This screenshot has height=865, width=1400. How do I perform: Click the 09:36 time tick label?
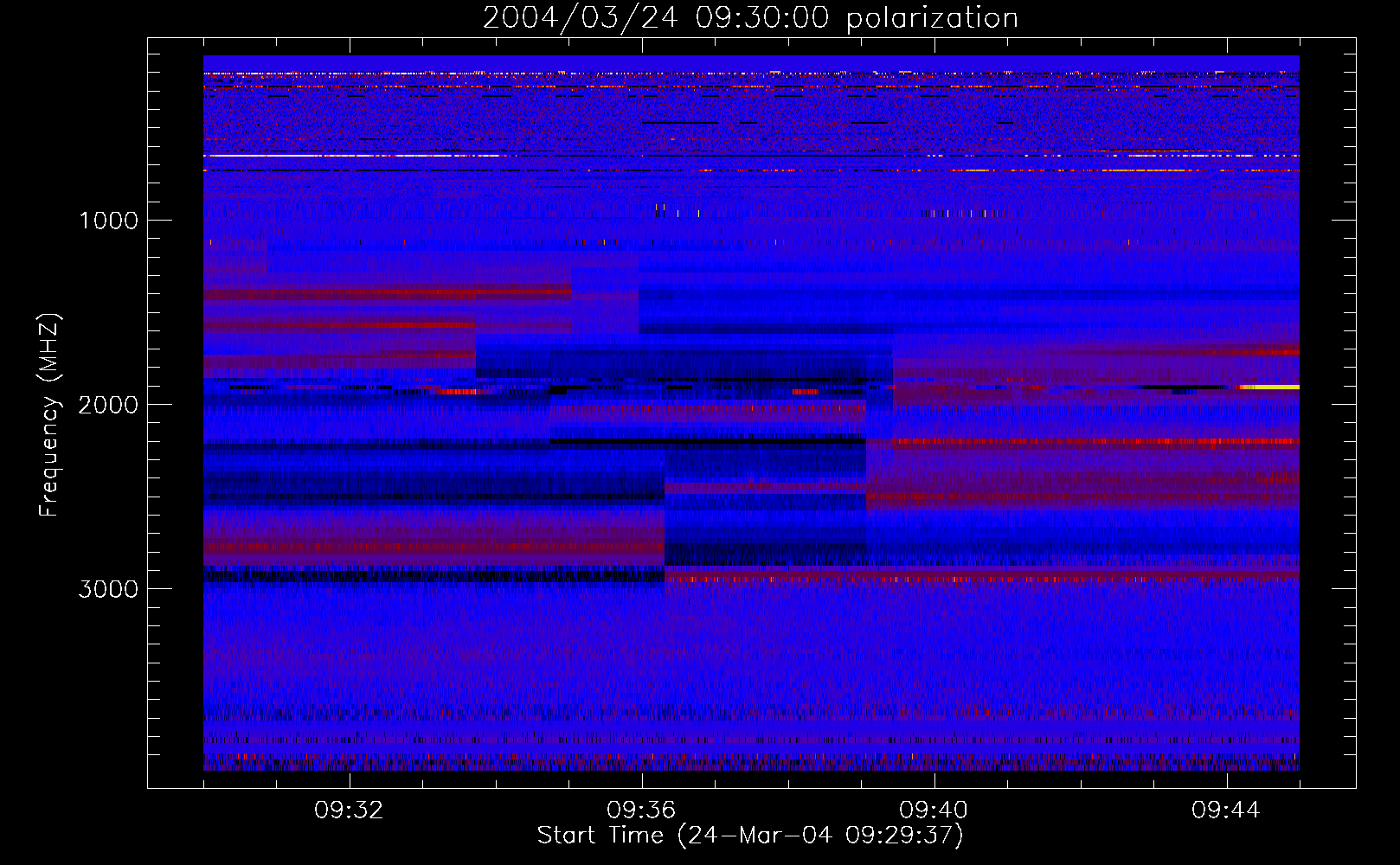[x=642, y=811]
